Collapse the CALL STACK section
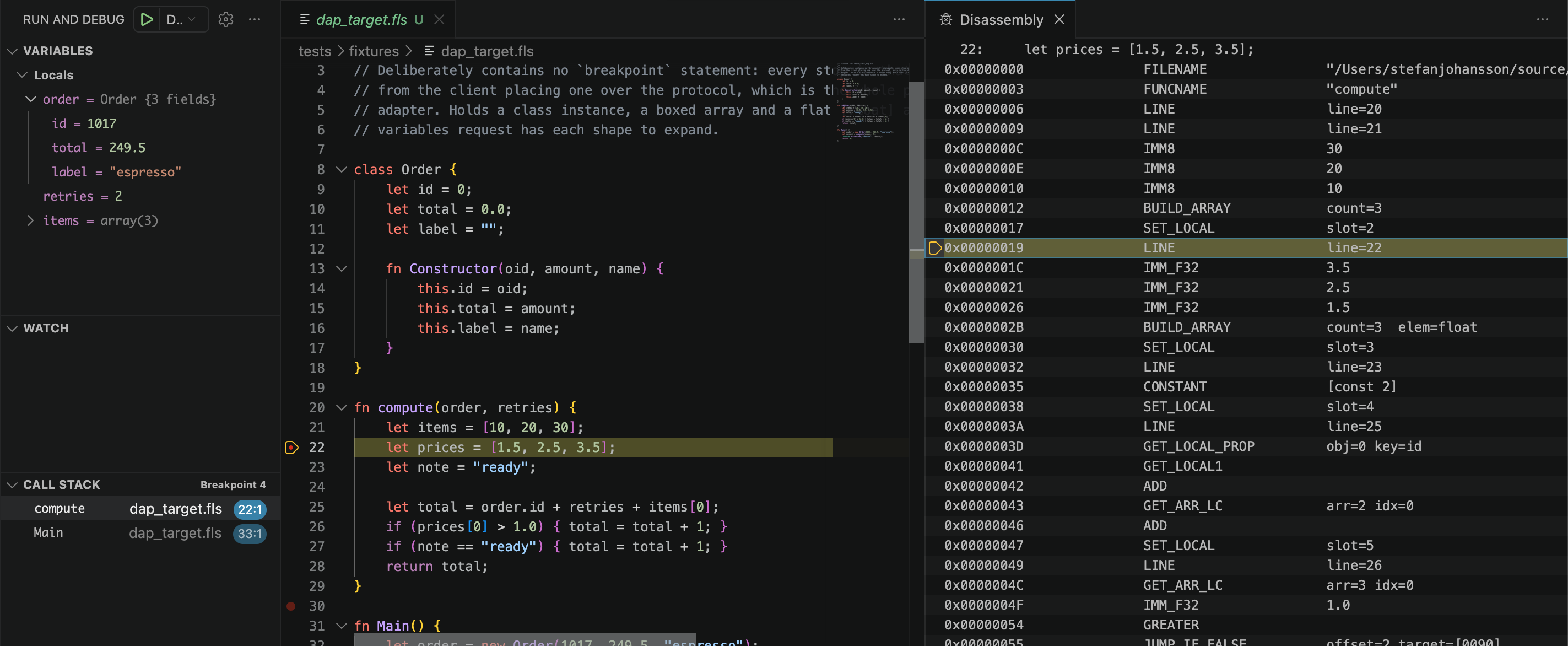 12,484
